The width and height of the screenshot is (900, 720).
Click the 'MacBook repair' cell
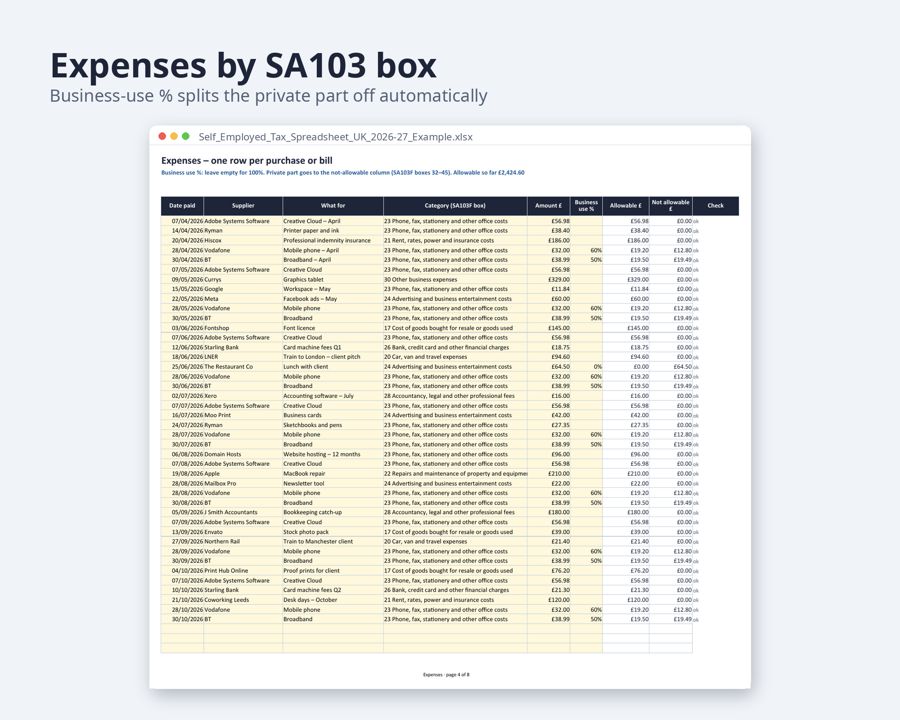coord(333,474)
